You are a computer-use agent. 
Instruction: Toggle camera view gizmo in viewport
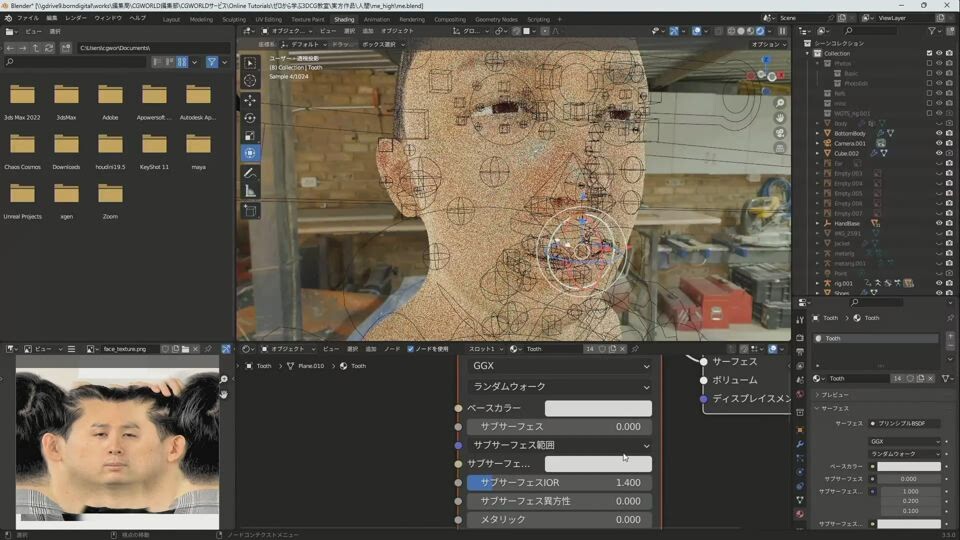[780, 133]
